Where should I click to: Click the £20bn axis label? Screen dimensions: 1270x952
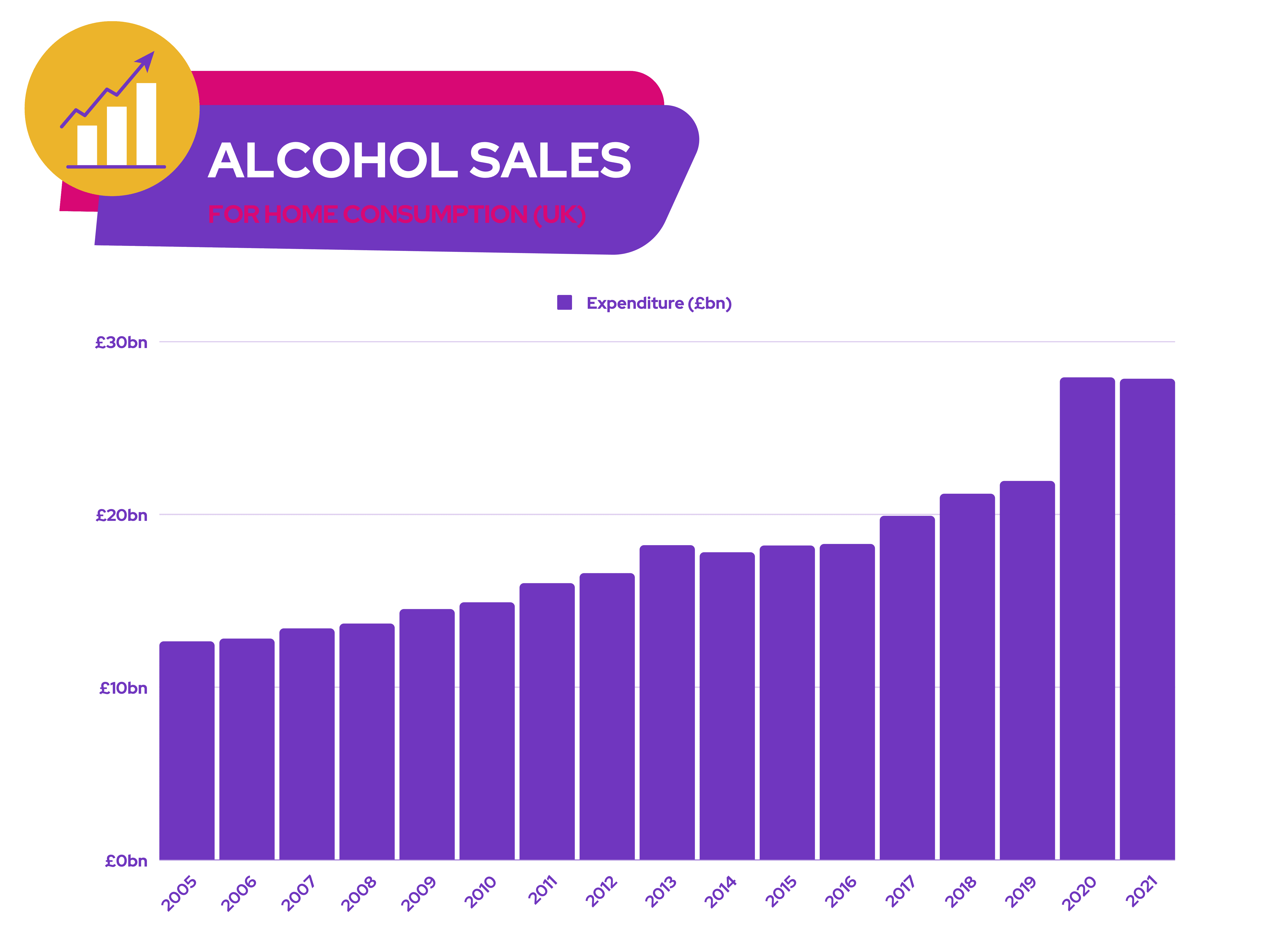coord(121,515)
